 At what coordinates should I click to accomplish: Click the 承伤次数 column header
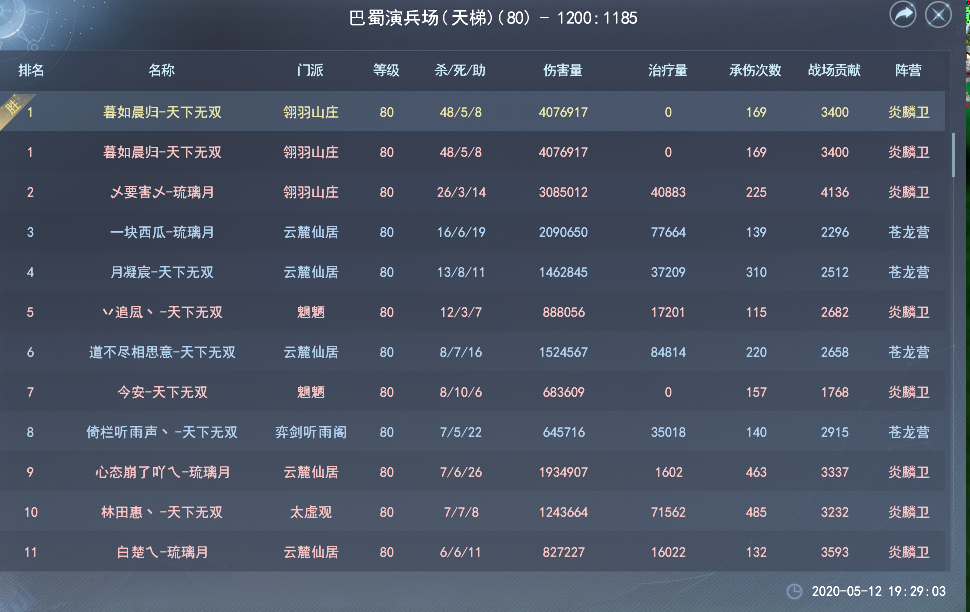click(755, 71)
